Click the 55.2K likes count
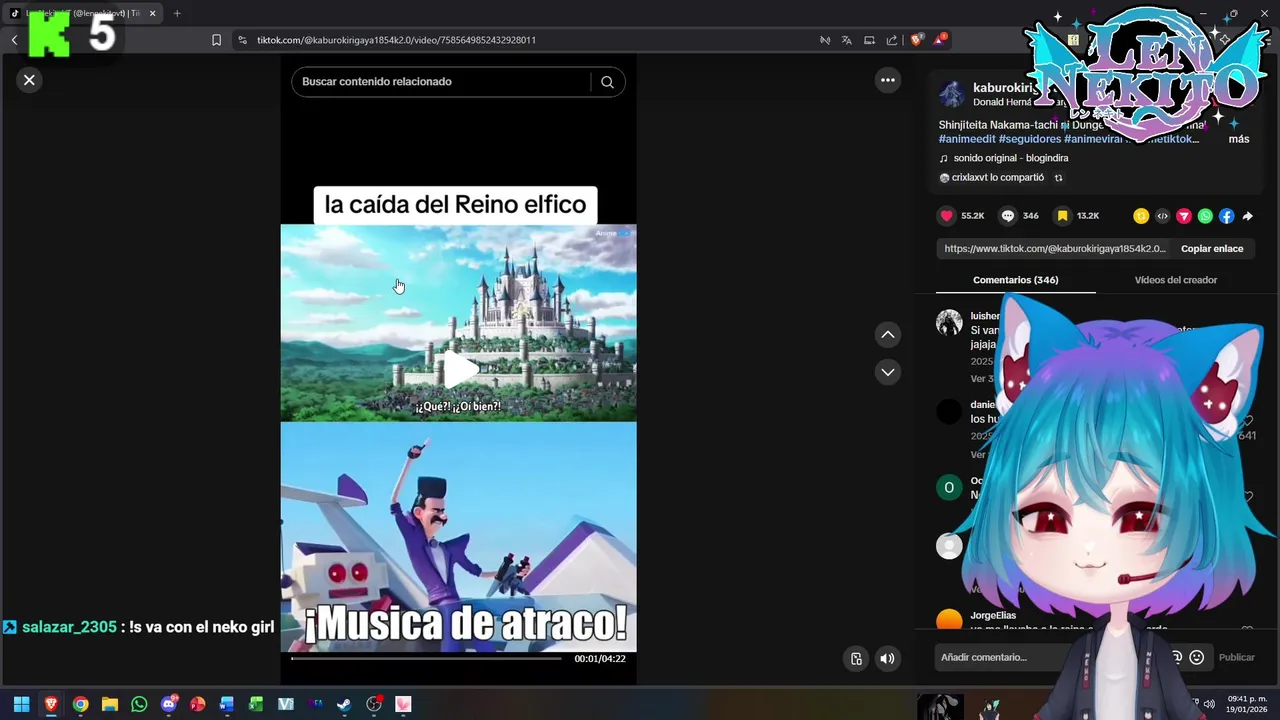 (972, 216)
